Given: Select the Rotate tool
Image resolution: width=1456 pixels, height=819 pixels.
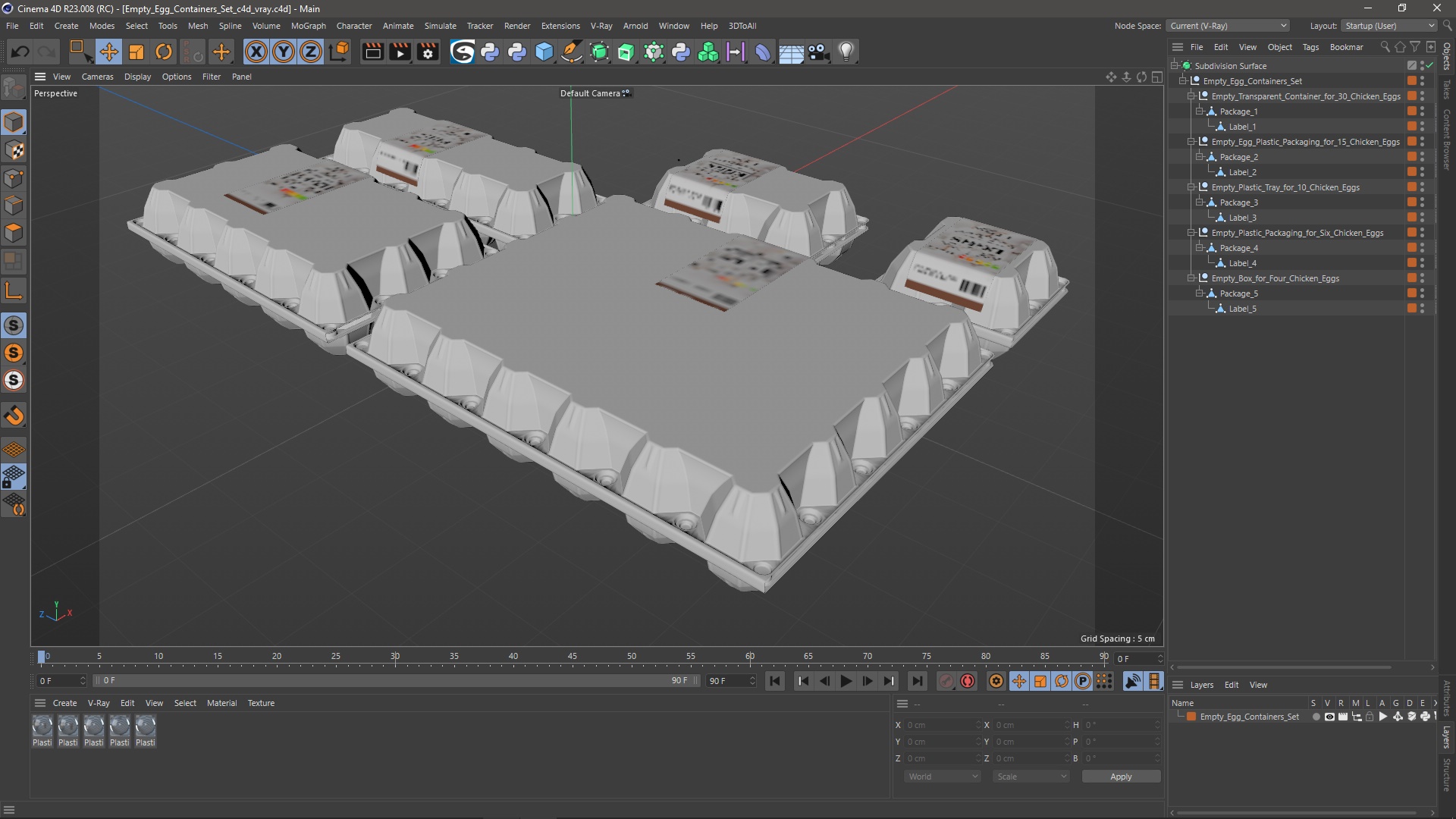Looking at the screenshot, I should click(x=164, y=52).
